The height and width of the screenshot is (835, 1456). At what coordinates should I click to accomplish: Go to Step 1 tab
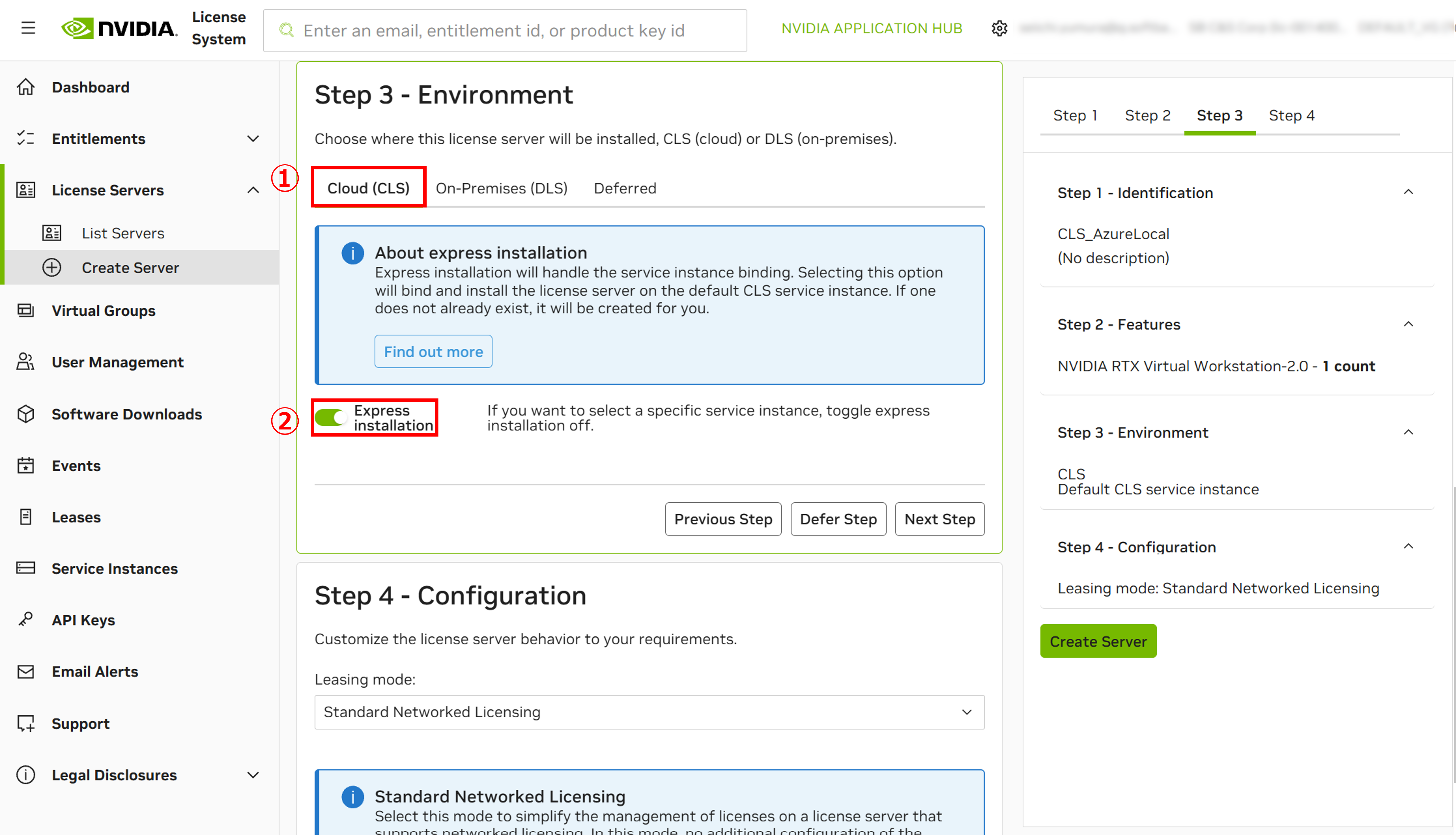pos(1075,115)
